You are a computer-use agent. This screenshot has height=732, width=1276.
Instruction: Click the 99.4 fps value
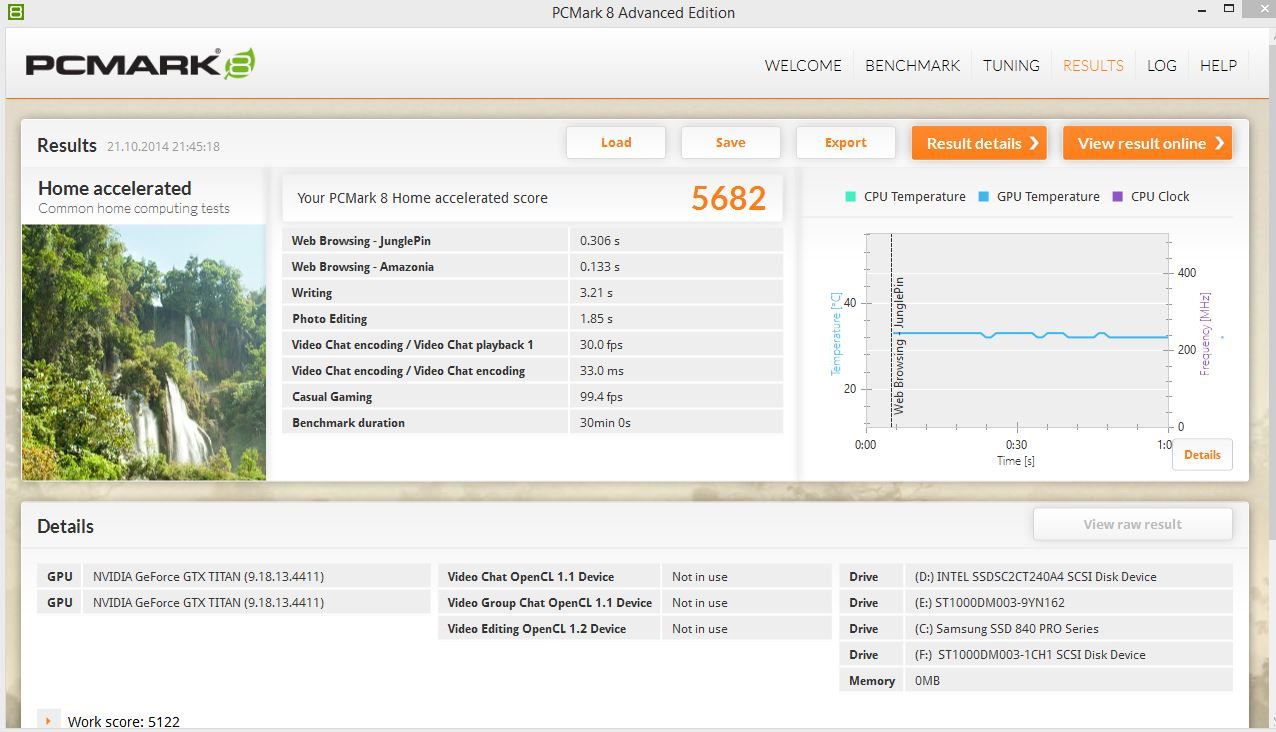[x=601, y=397]
